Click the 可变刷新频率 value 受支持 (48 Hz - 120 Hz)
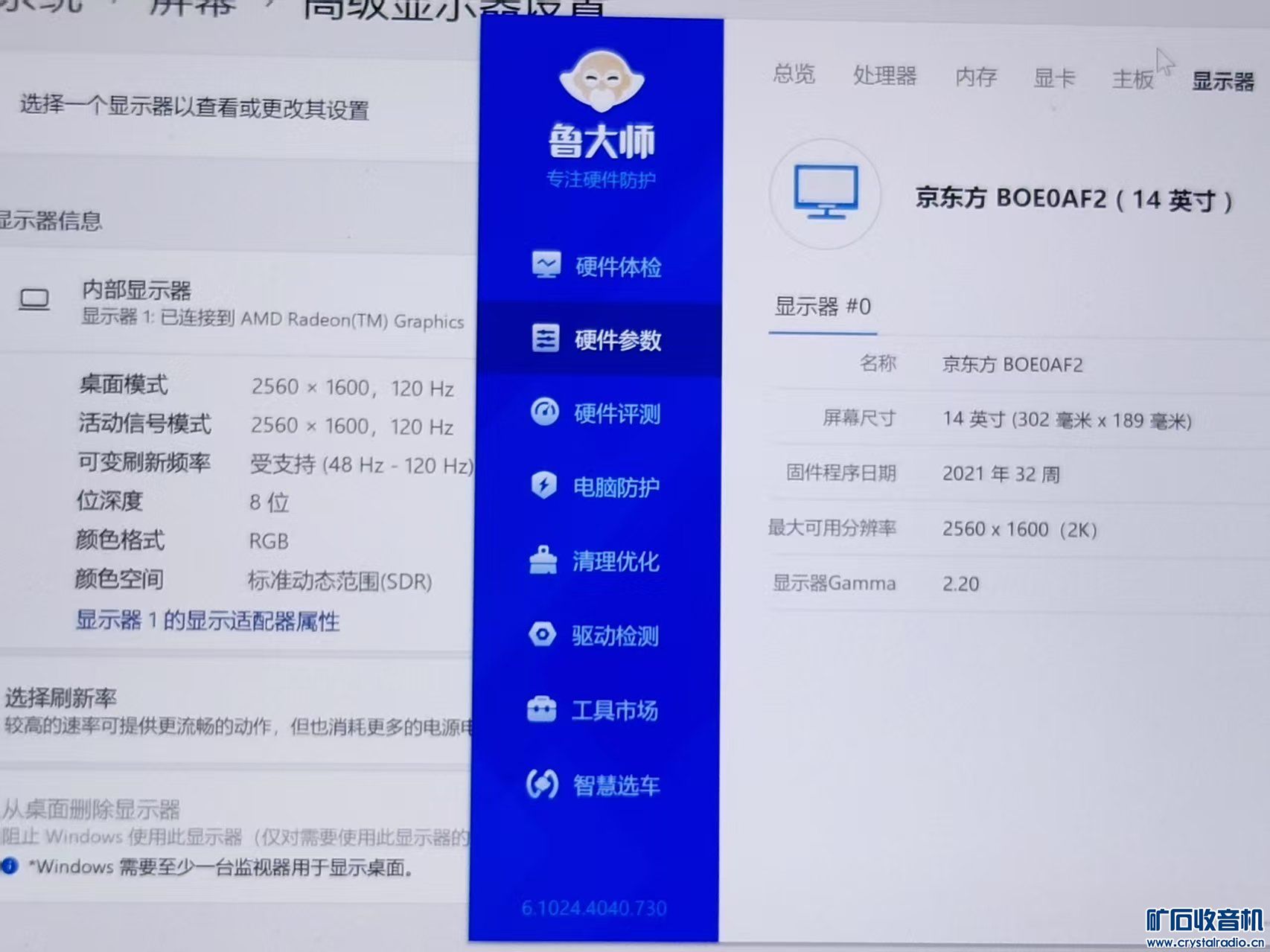This screenshot has height=952, width=1270. (x=362, y=464)
